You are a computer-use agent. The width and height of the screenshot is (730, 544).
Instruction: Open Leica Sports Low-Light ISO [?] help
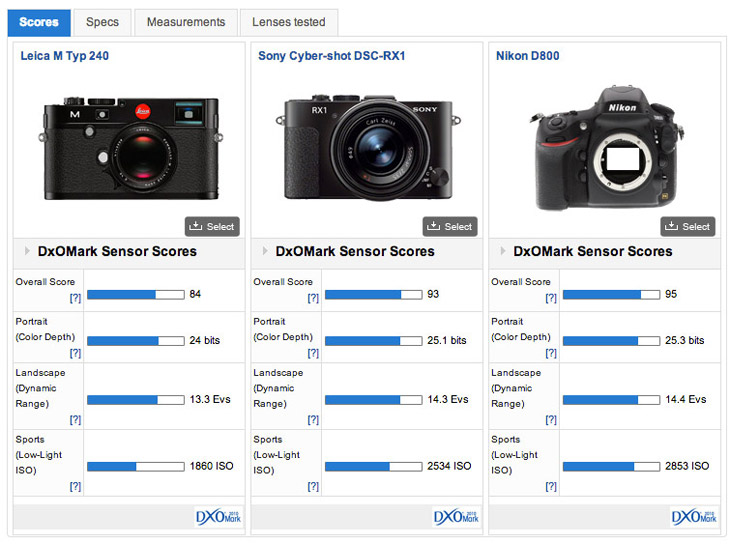pyautogui.click(x=75, y=487)
